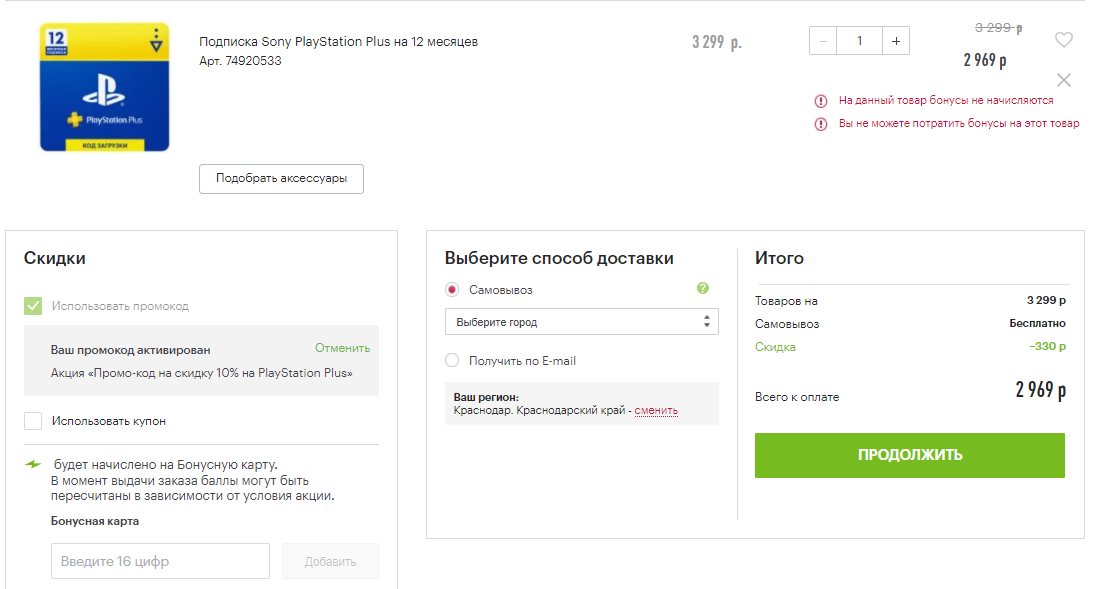Click the green bonus card arrow icon

34,464
